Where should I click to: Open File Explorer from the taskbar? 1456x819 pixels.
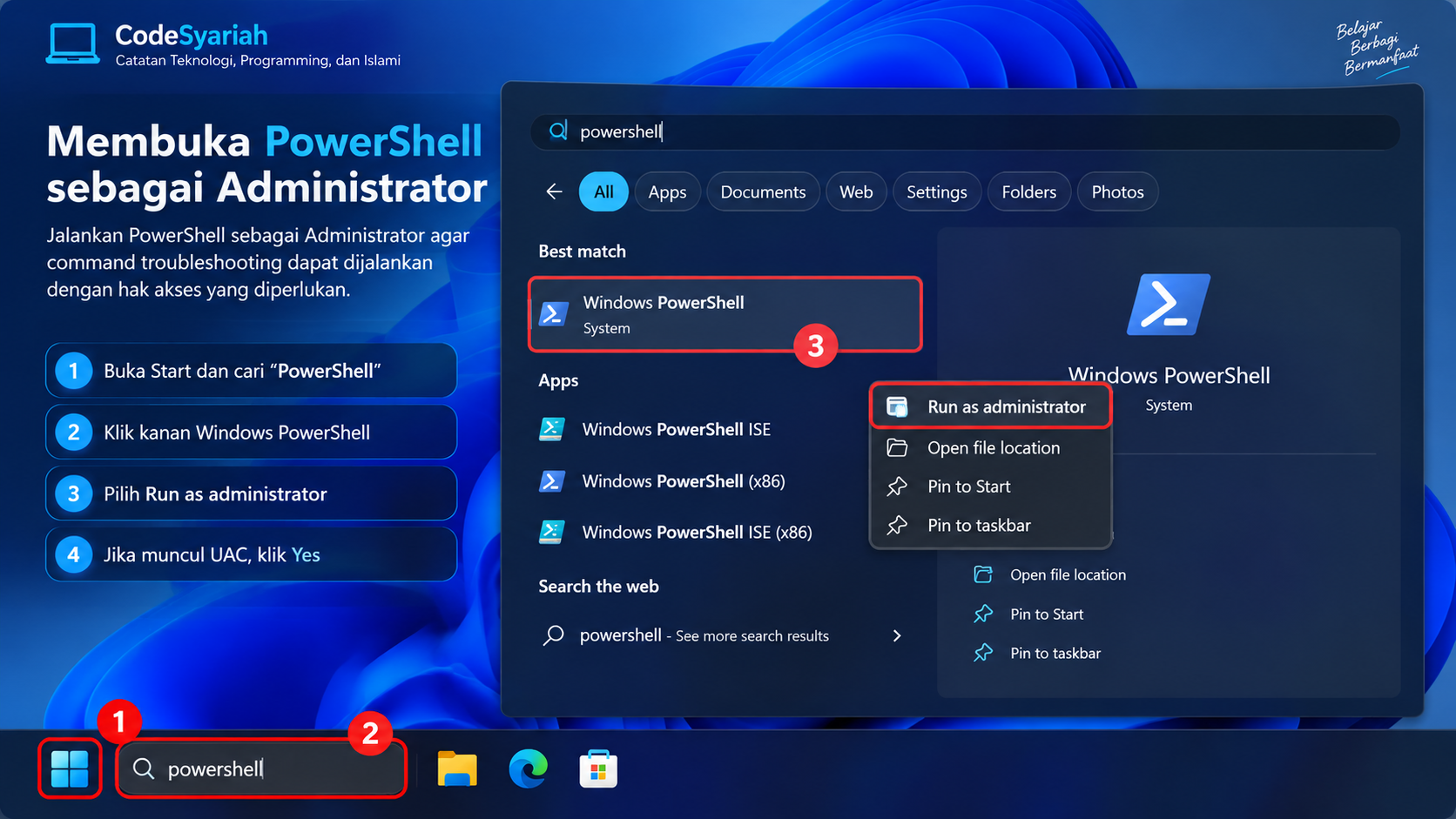point(457,769)
